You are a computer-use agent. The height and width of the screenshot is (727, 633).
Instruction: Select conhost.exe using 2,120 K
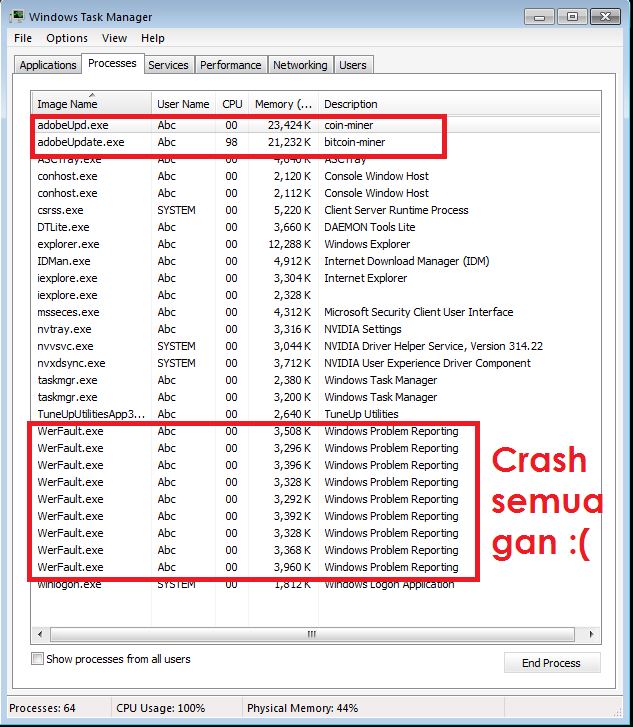[315, 176]
